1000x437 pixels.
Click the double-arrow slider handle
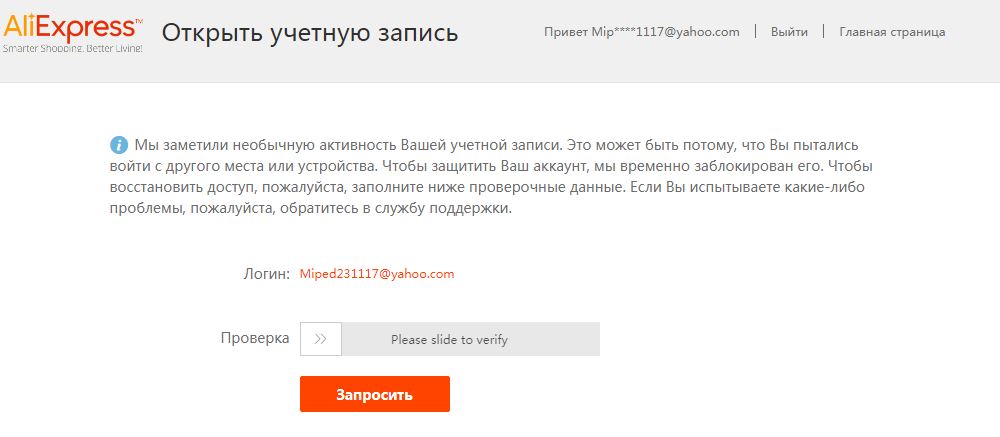(320, 339)
